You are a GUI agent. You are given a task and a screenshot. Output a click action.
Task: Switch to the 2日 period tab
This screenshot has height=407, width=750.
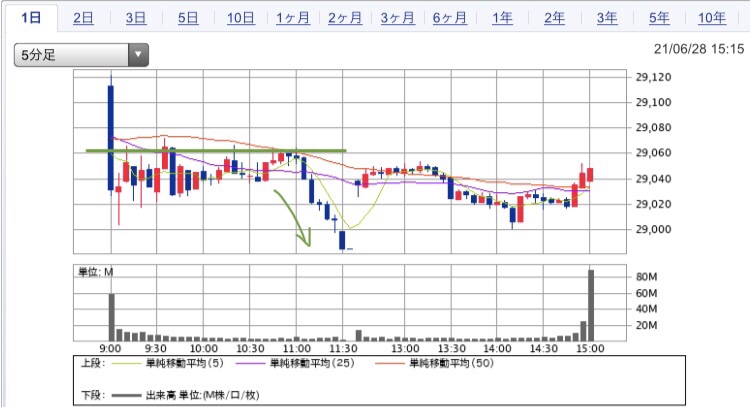point(83,18)
